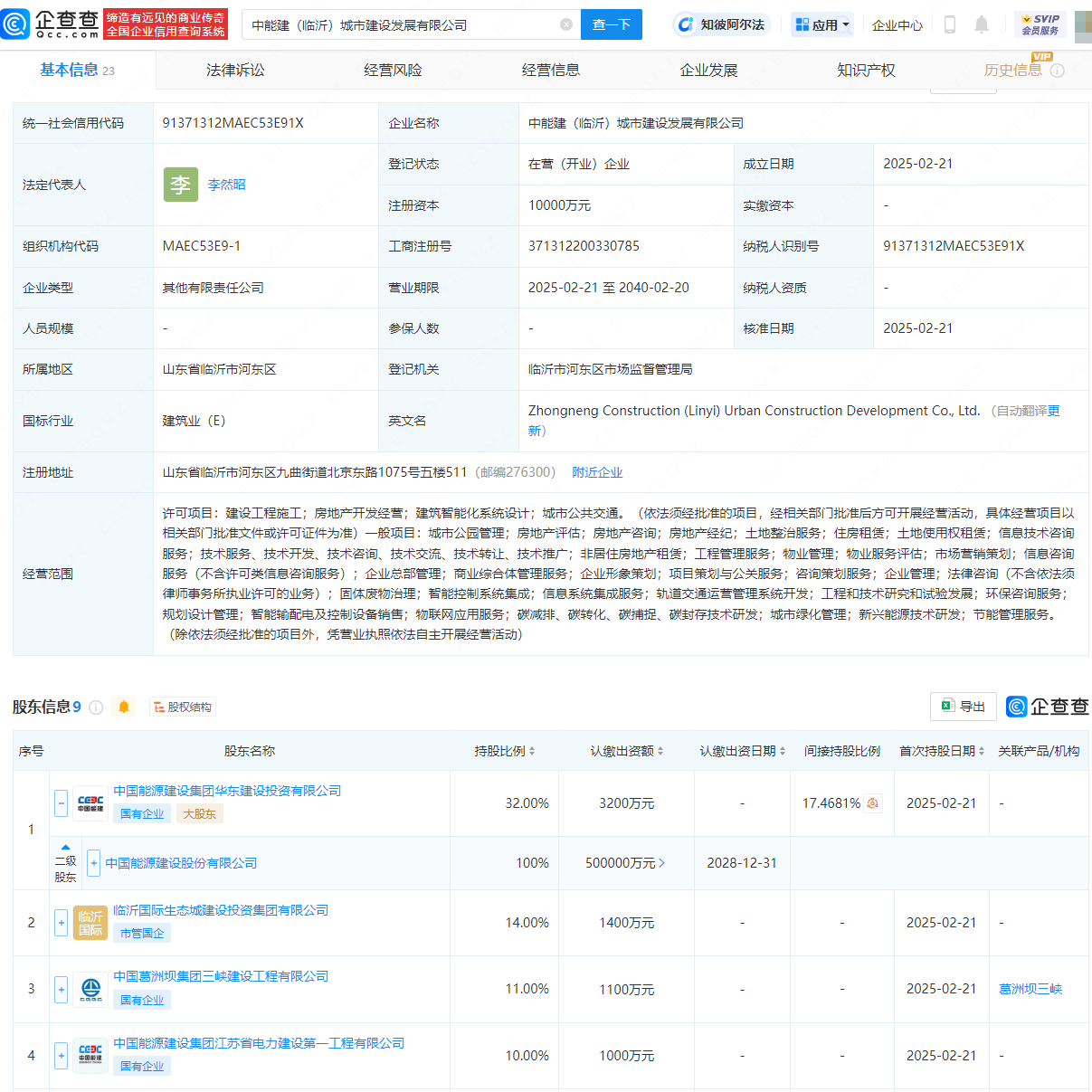Open 中国能源建设集团华东建设投资有限公司 company page
Image resolution: width=1092 pixels, height=1092 pixels.
tap(227, 791)
